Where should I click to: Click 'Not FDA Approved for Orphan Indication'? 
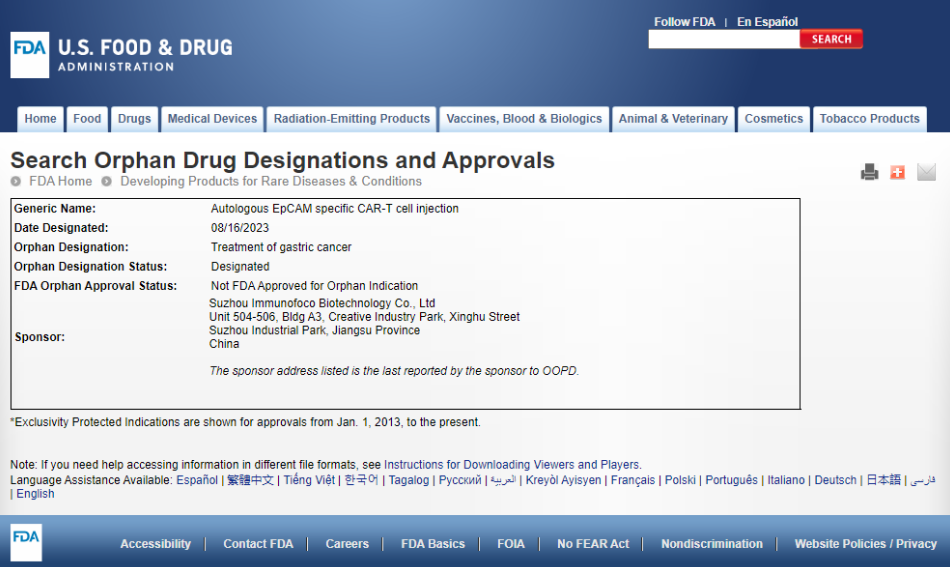314,286
